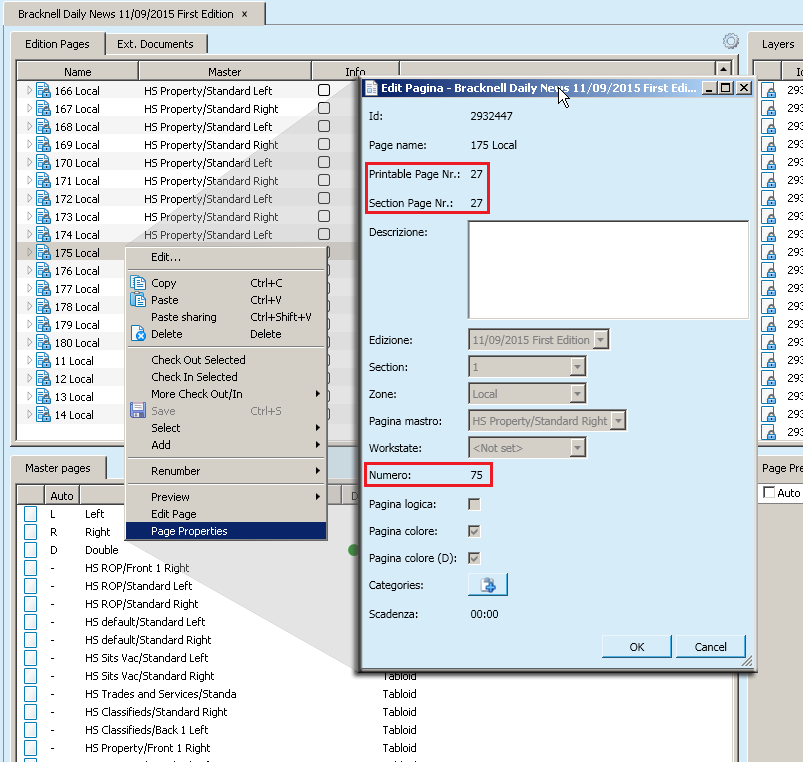803x762 pixels.
Task: Click the Paste clipboard icon in context menu
Action: click(138, 300)
